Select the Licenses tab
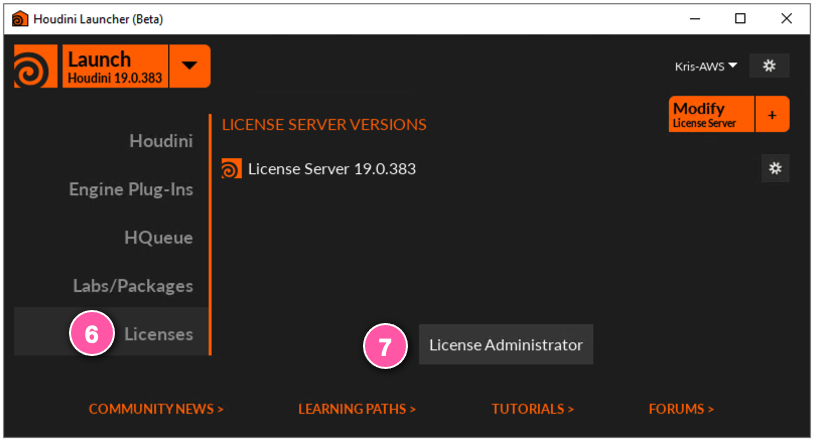The height and width of the screenshot is (443, 816). 111,332
